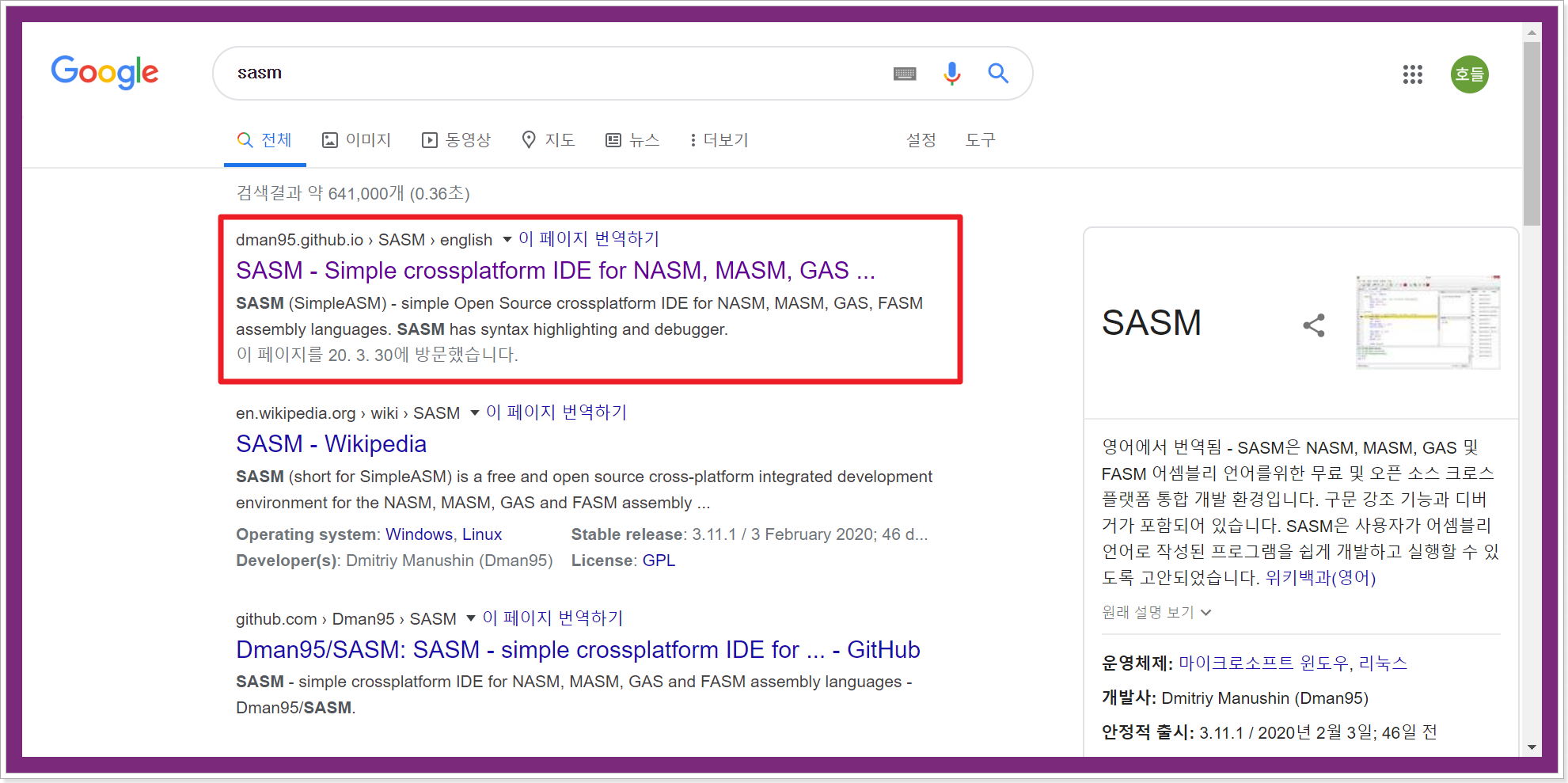The height and width of the screenshot is (783, 1568).
Task: Open the 리눅스 link in knowledge panel
Action: click(x=1383, y=663)
